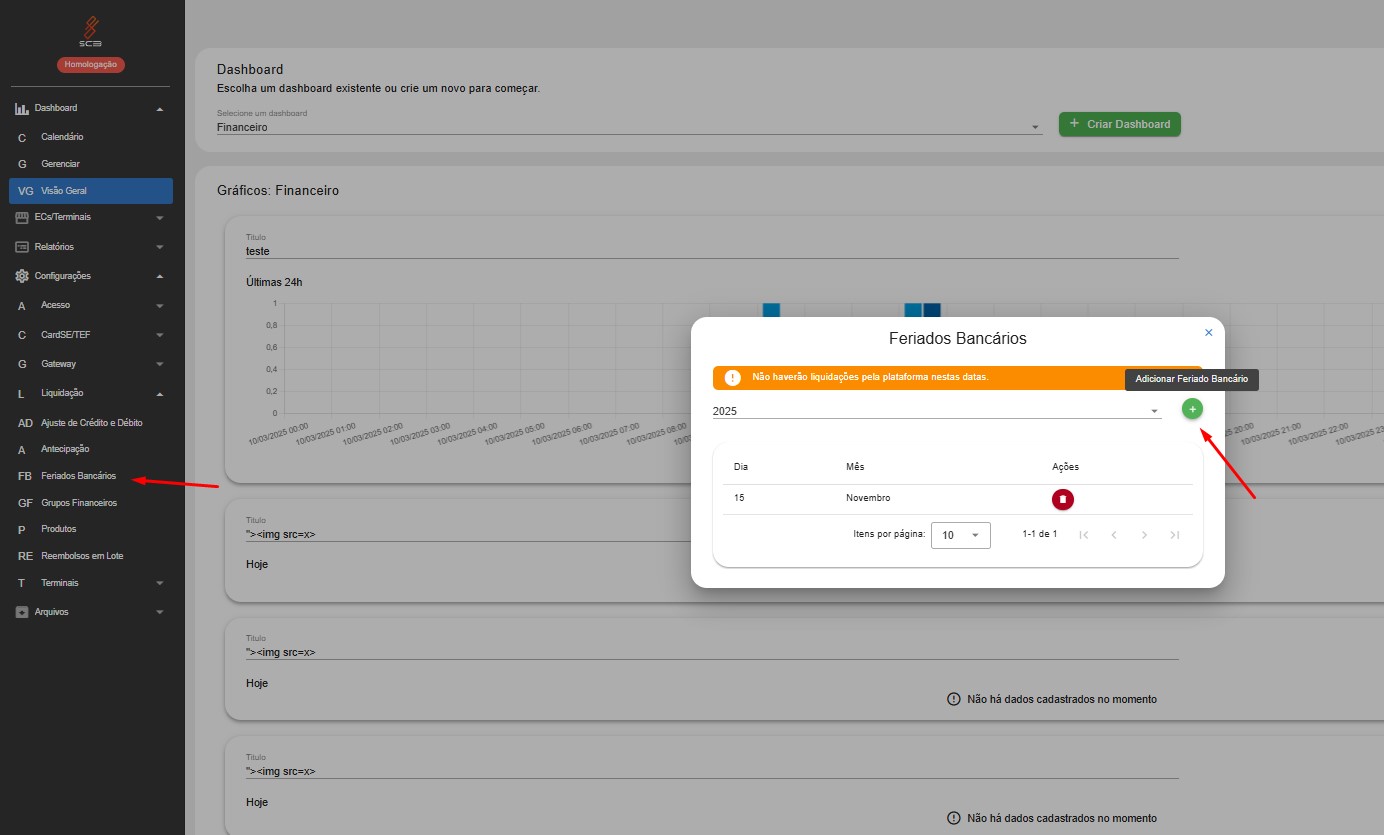
Task: Go to previous page of holidays
Action: (x=1114, y=535)
